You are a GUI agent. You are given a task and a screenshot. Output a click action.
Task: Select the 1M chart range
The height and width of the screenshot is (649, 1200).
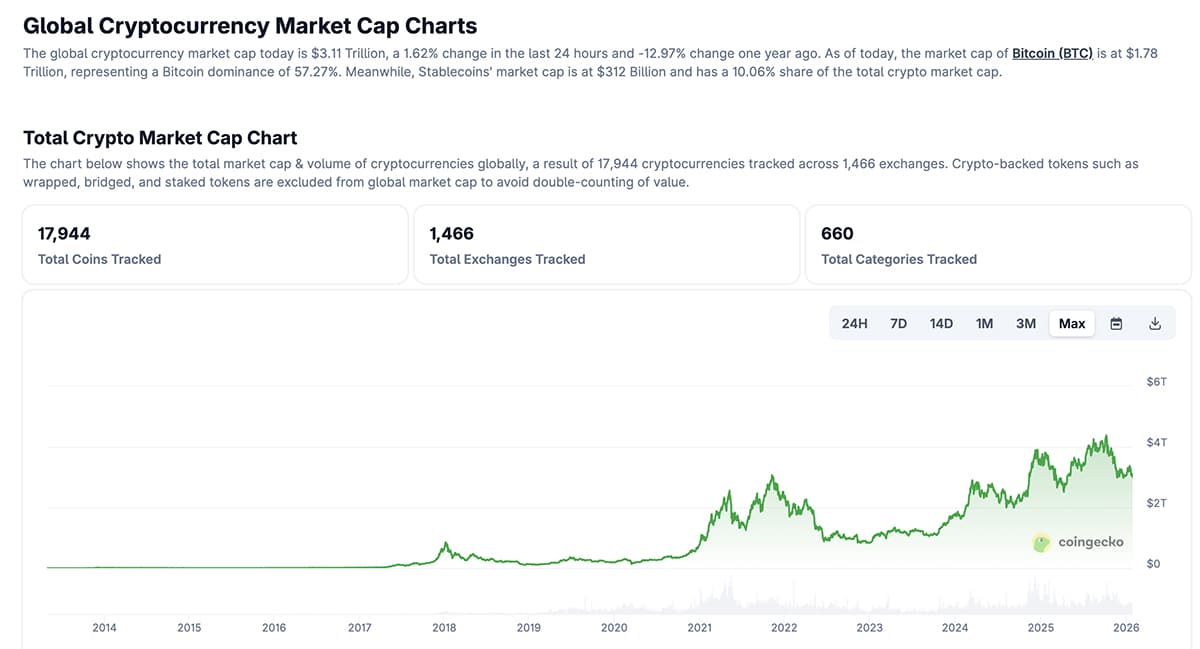[984, 323]
